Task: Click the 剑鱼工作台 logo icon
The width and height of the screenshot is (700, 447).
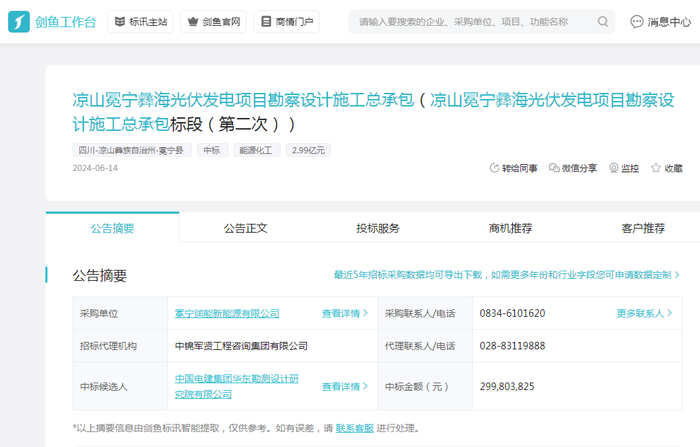Action: coord(19,21)
